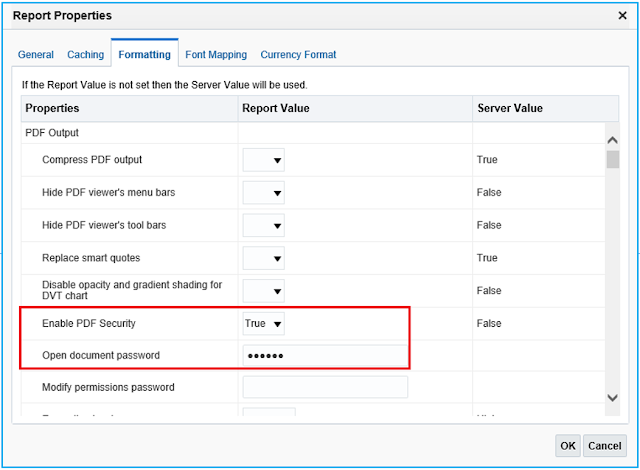640x470 pixels.
Task: Open Replace smart quotes dropdown
Action: [264, 258]
